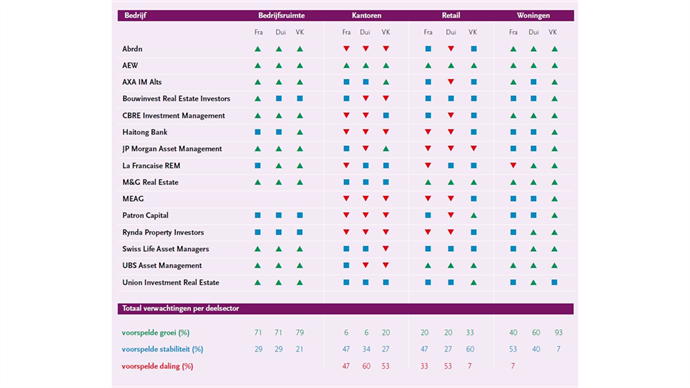Click JP Morgan's red triangle under Retail VK
690x388 pixels.
click(473, 149)
